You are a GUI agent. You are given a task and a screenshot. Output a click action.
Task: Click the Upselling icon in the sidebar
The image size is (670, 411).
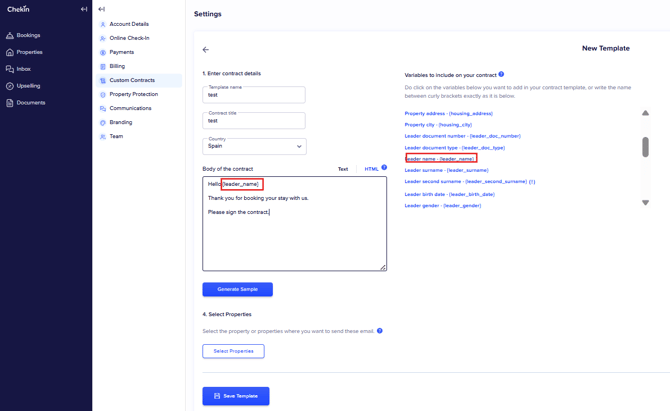click(10, 86)
